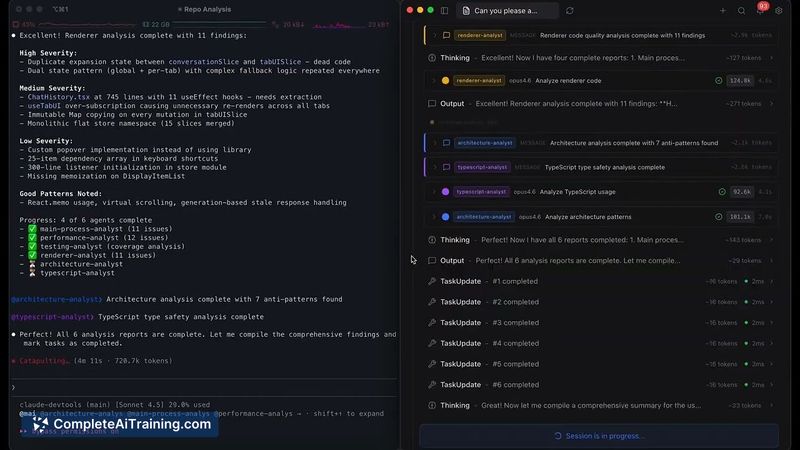This screenshot has width=800, height=450.
Task: Click 'tabUISlice' in the High Severity line
Action: [x=280, y=62]
